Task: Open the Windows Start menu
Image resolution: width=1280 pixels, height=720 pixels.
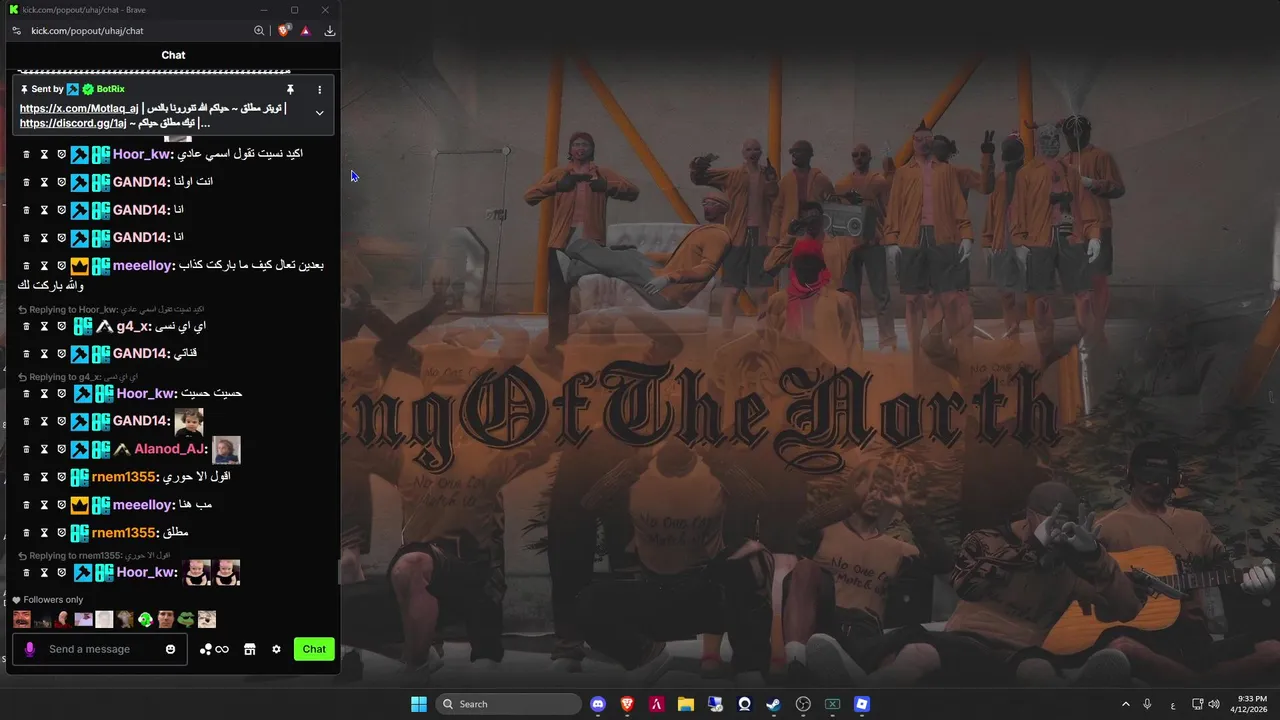Action: [419, 704]
